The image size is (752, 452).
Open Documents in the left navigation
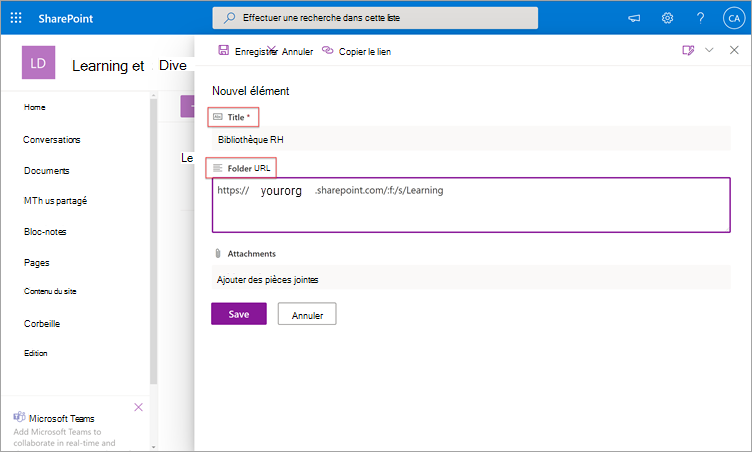(x=47, y=171)
